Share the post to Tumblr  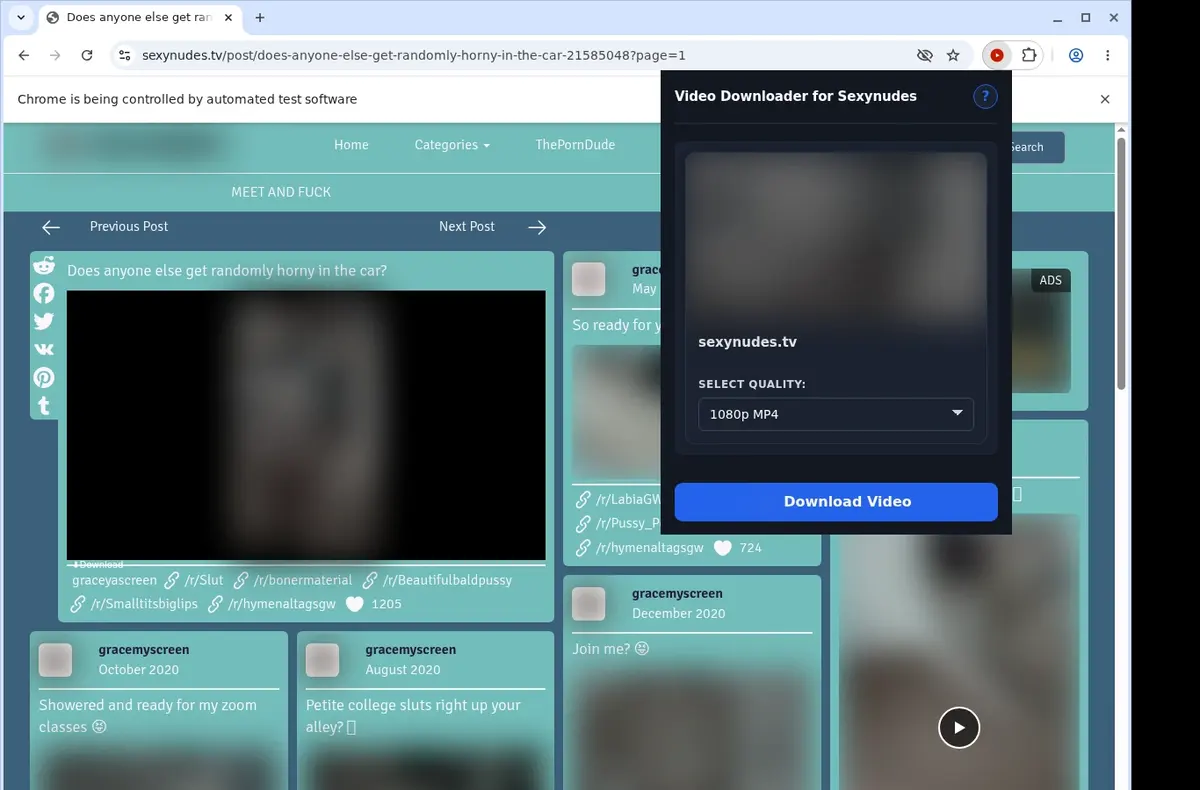point(44,405)
